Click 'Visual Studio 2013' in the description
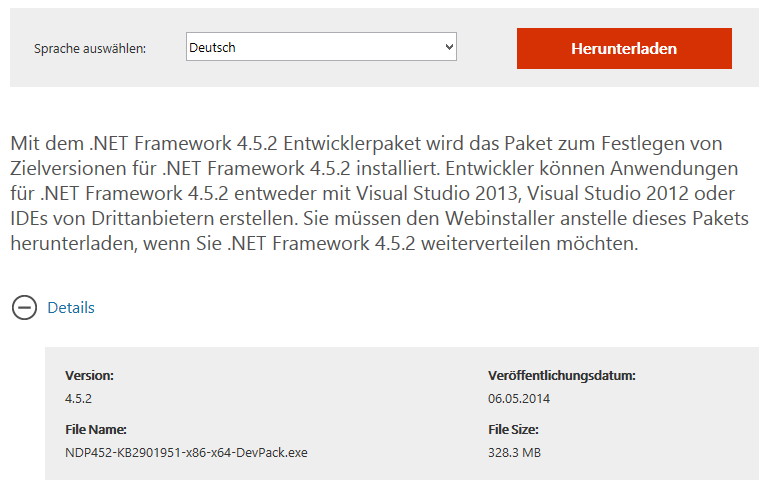 coord(437,193)
